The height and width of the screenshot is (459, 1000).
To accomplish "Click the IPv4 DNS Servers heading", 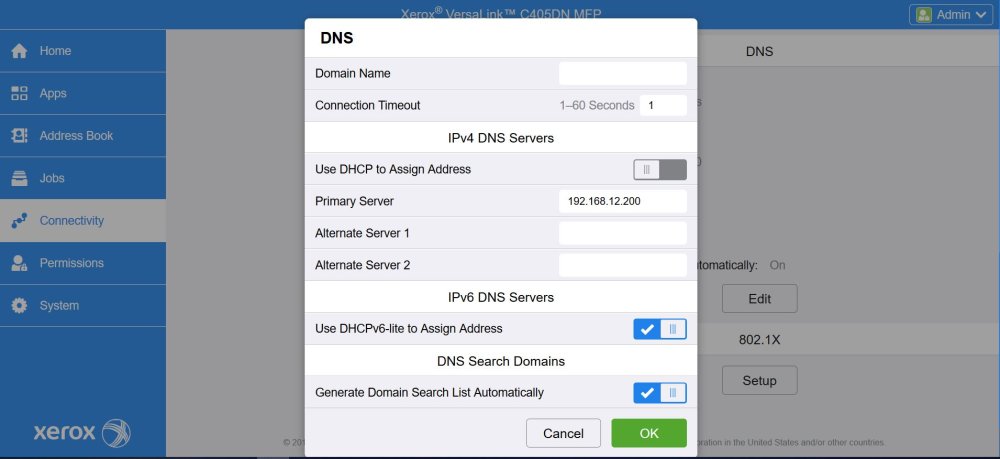I will point(501,138).
